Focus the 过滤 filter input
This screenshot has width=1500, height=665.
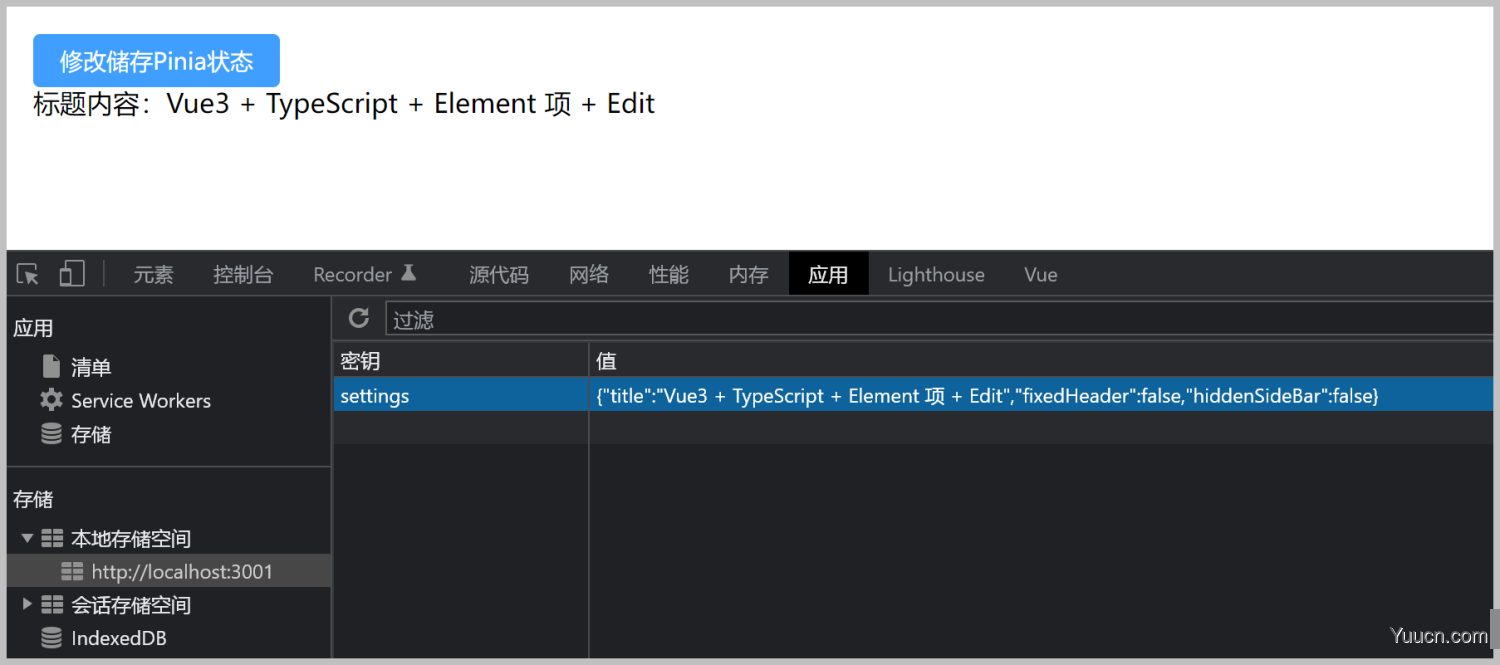pyautogui.click(x=938, y=319)
